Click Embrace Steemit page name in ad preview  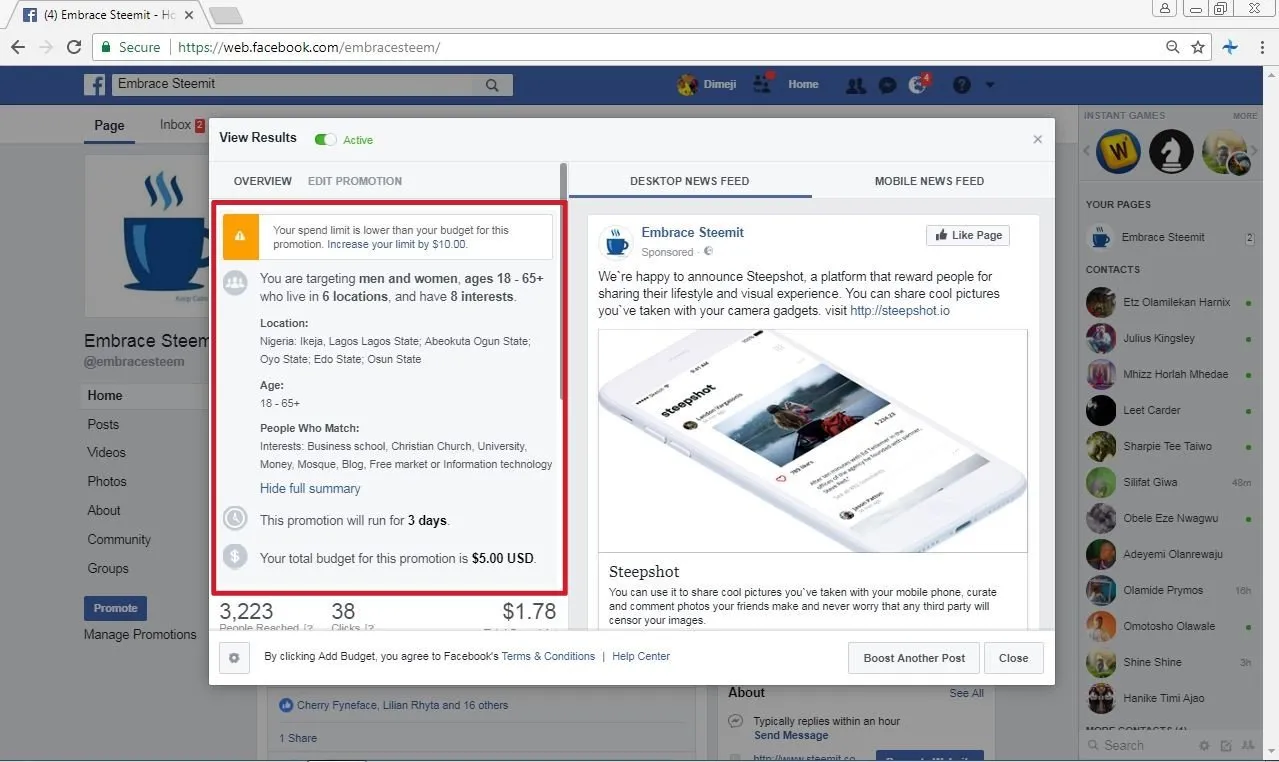[693, 232]
